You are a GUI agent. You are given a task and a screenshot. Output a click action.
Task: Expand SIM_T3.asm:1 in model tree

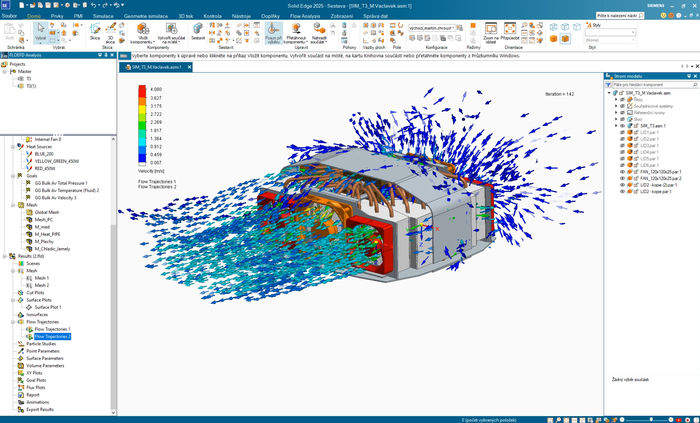point(616,126)
